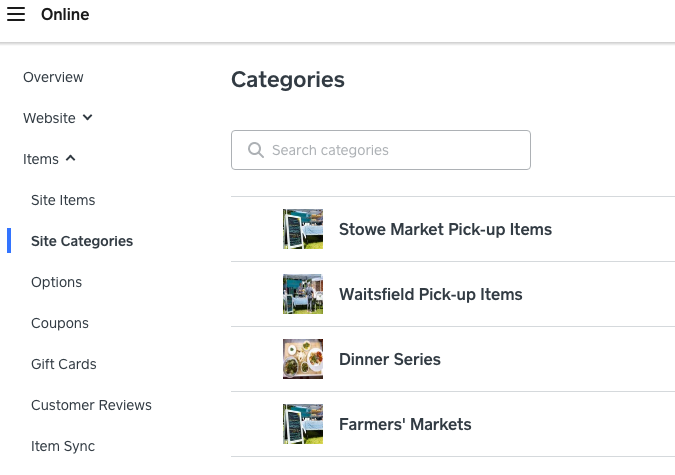Click the Farmers' Markets category image
The height and width of the screenshot is (475, 675).
pos(303,424)
